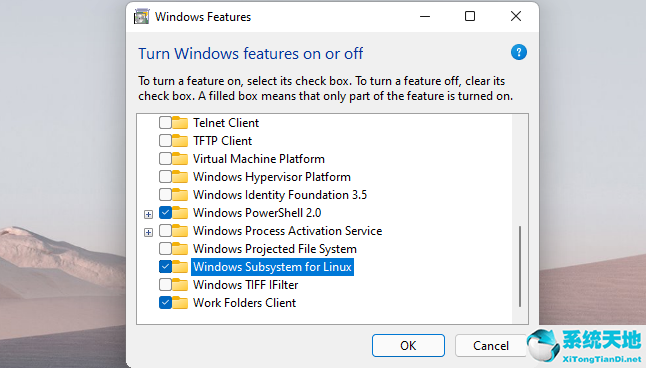Image resolution: width=646 pixels, height=368 pixels.
Task: Enable the Windows Projected File System checkbox
Action: click(165, 248)
